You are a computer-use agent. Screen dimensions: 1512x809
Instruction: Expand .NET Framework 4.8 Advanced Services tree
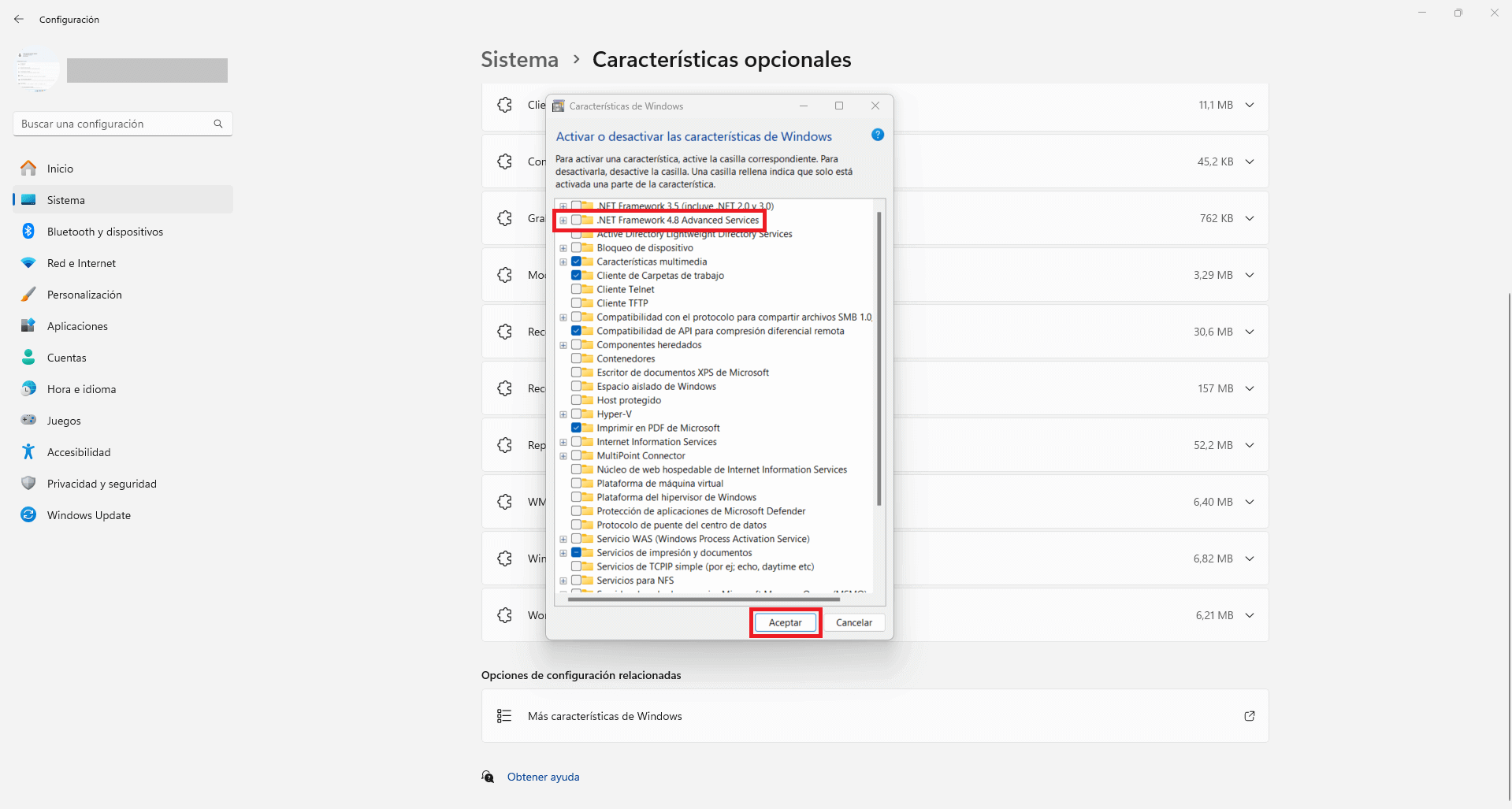pyautogui.click(x=563, y=221)
